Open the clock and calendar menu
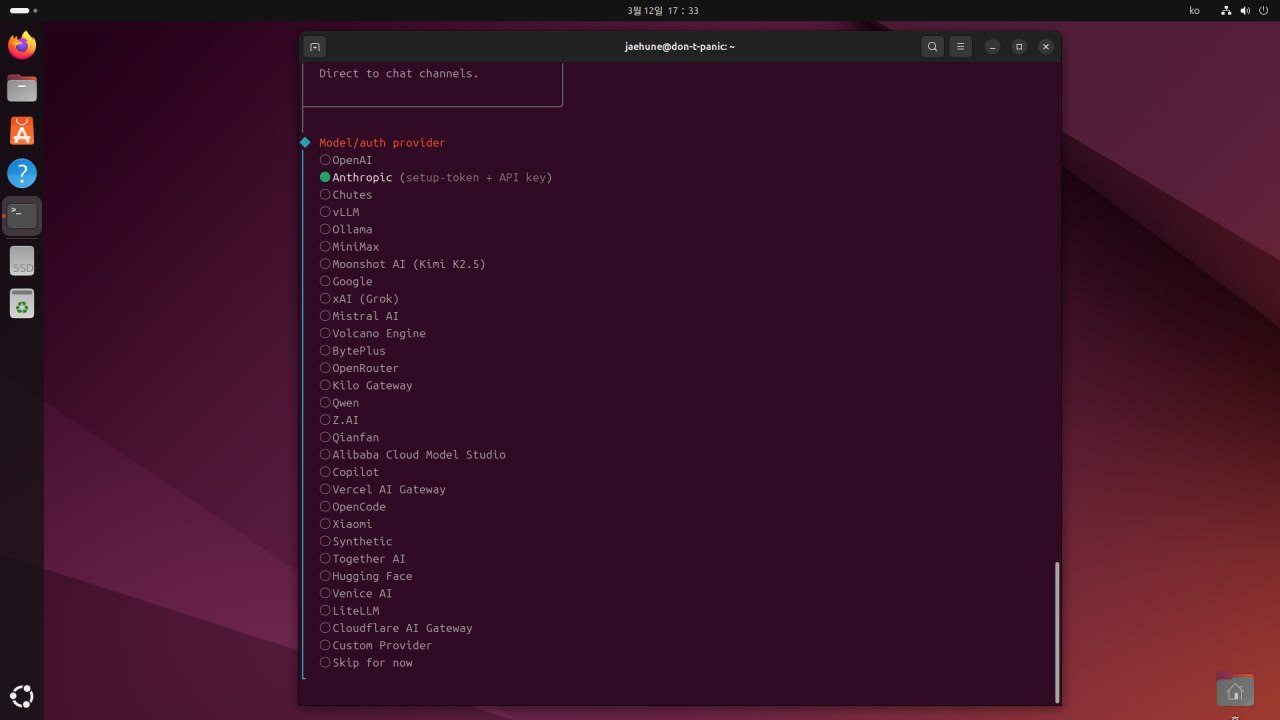Viewport: 1280px width, 720px height. 662,10
